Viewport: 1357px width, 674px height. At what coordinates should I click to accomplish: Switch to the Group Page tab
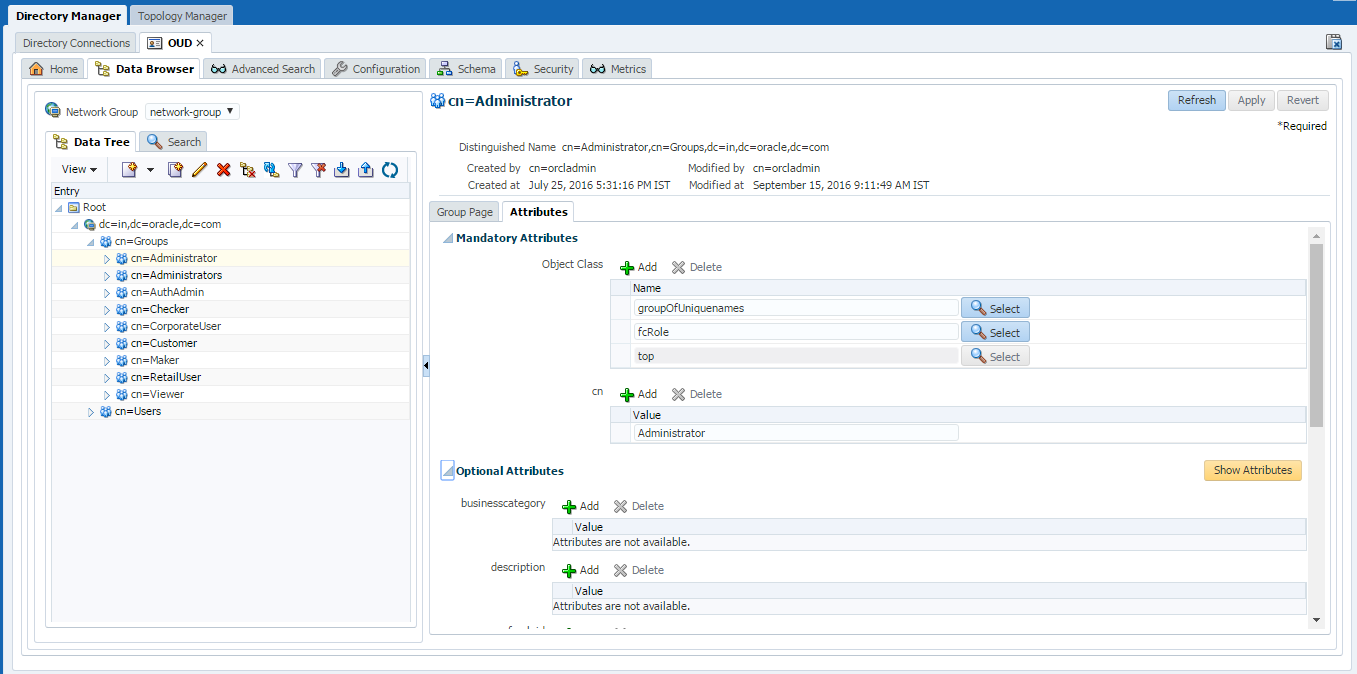(x=465, y=212)
